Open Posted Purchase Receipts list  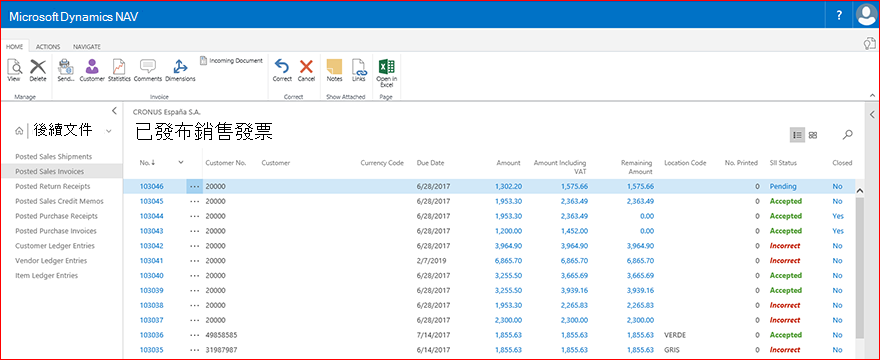(56, 216)
